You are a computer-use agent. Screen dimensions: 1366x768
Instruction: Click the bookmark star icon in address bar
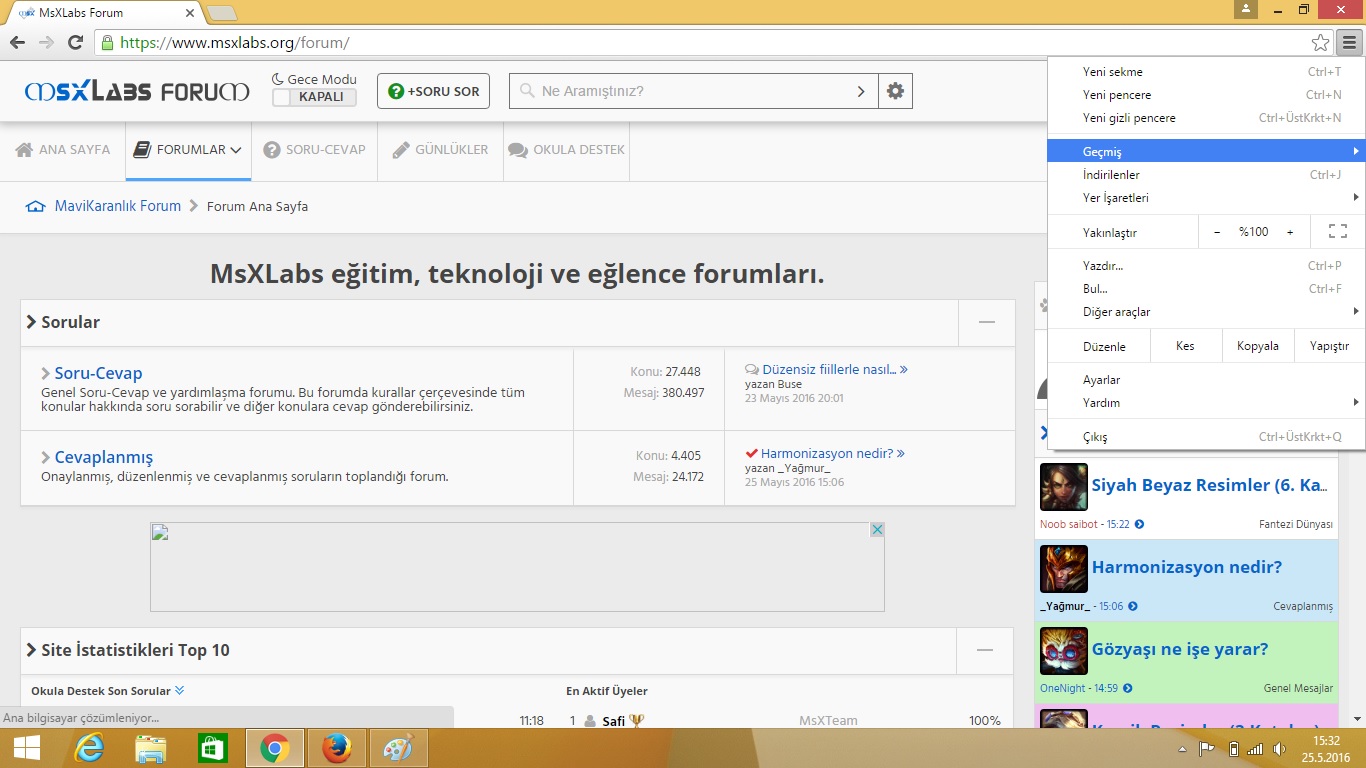tap(1320, 43)
